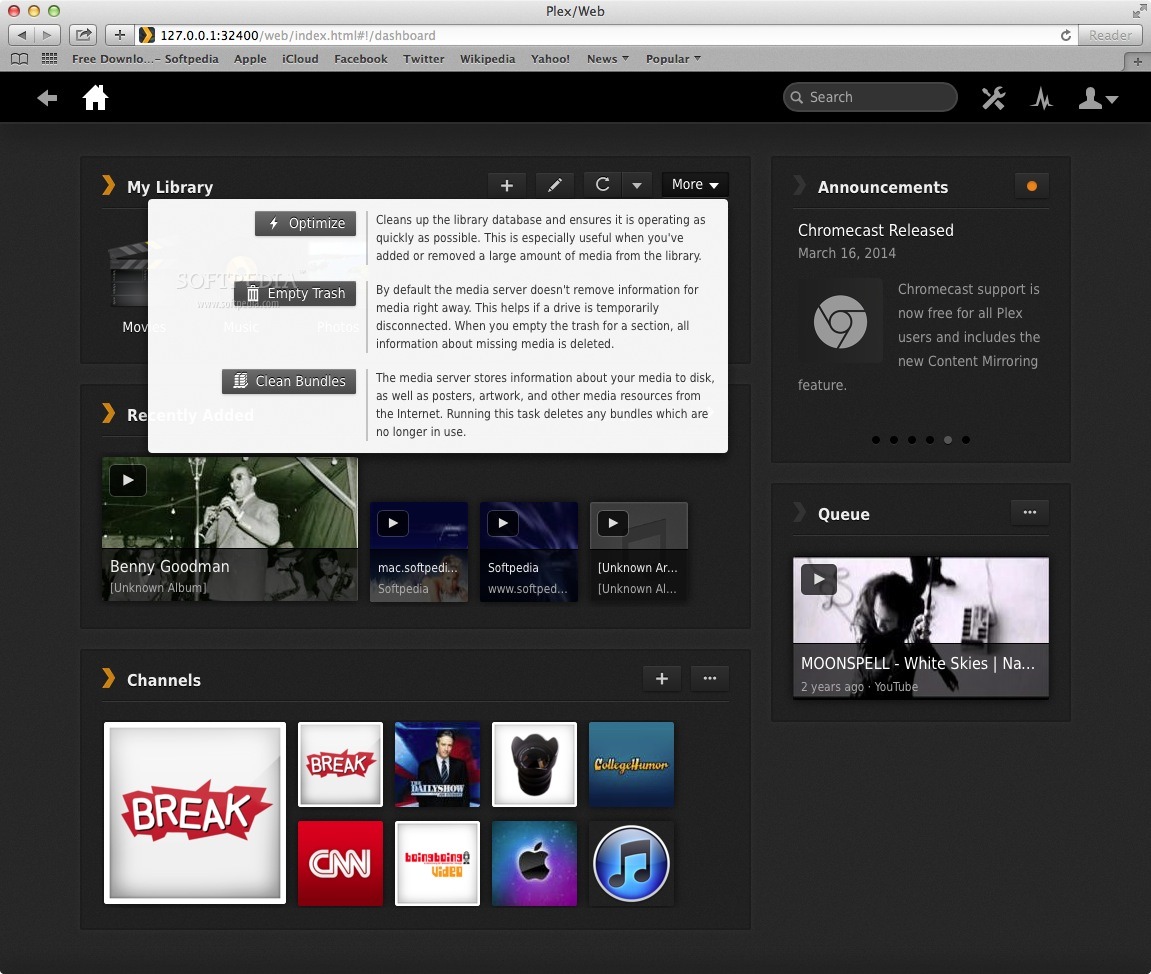1151x974 pixels.
Task: Toggle the orange Announcements indicator button
Action: [1031, 186]
